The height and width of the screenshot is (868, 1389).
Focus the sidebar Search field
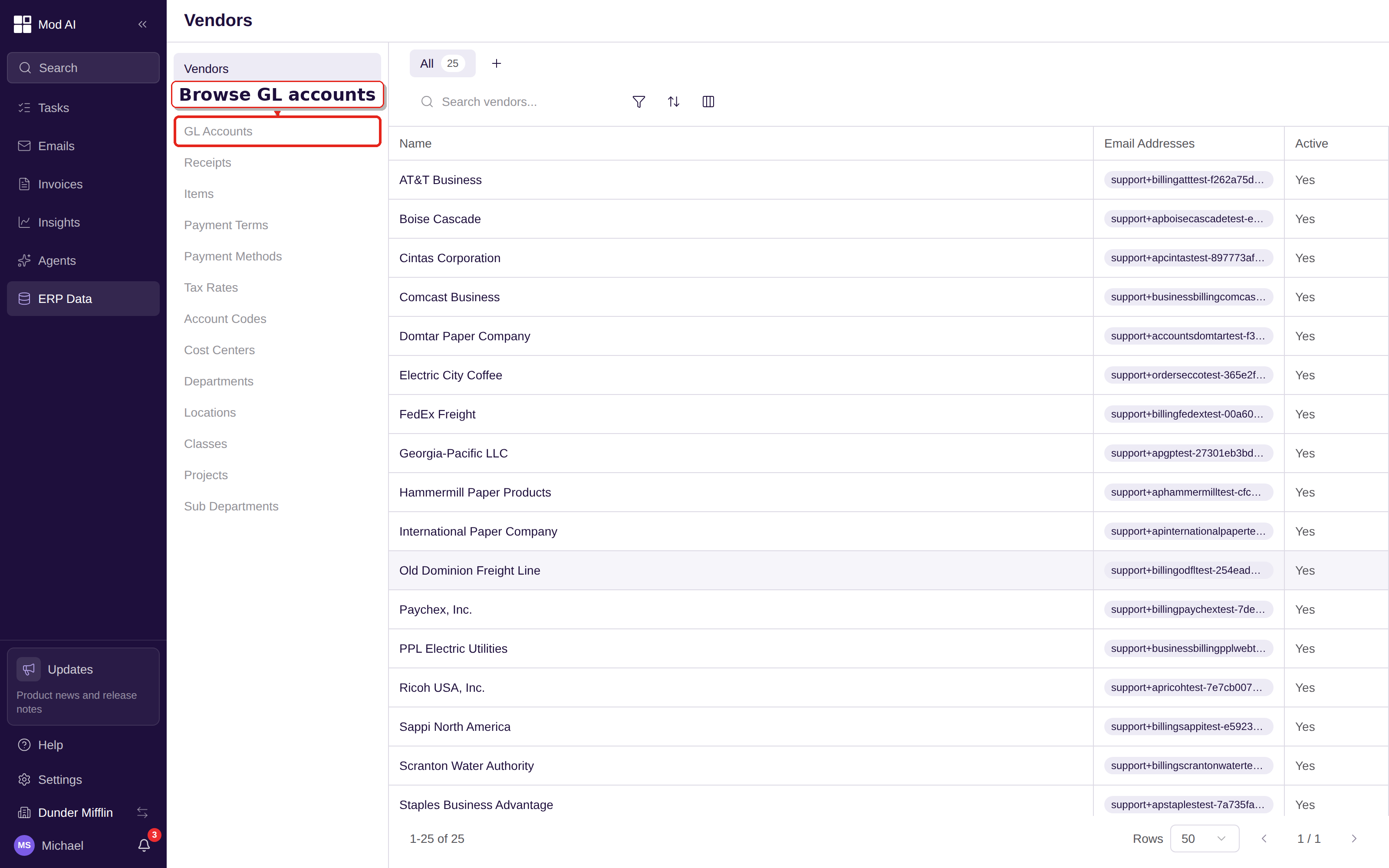point(83,68)
